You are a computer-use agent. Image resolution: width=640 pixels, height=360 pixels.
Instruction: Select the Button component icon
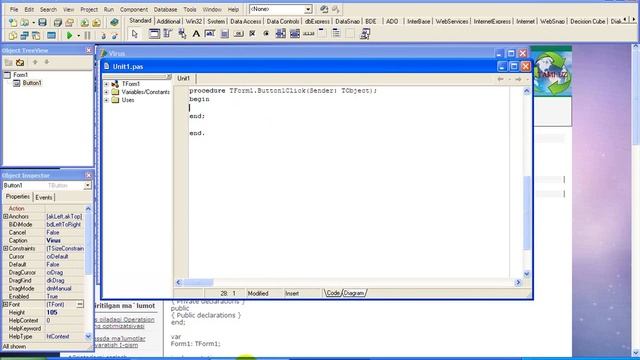click(x=239, y=34)
